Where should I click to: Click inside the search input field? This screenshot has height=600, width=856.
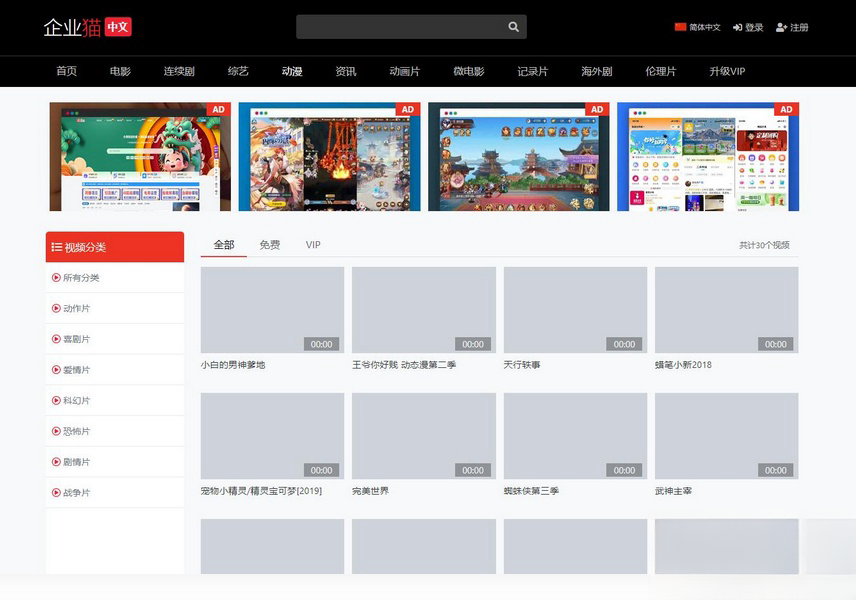click(x=400, y=26)
